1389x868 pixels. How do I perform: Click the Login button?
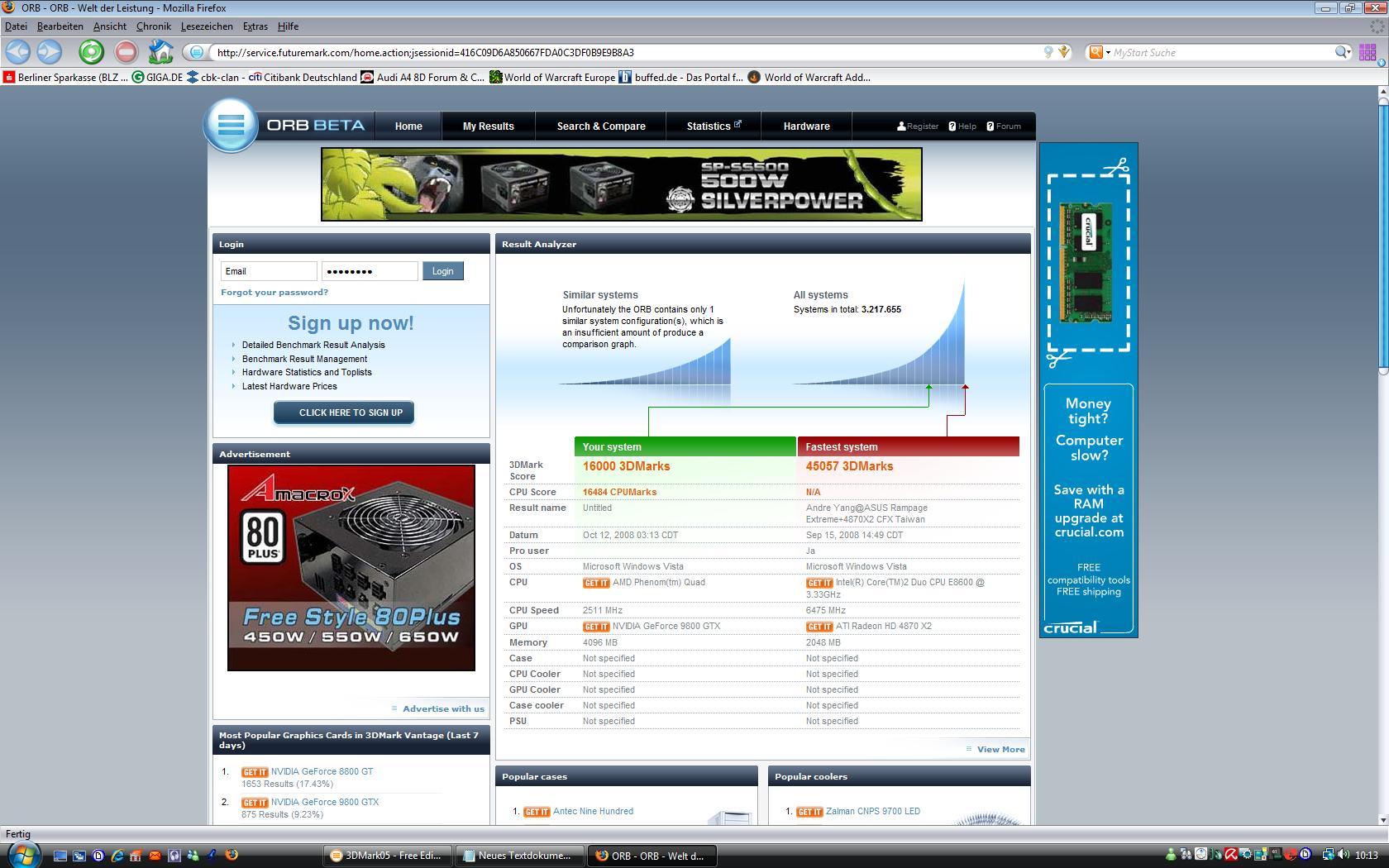(443, 271)
